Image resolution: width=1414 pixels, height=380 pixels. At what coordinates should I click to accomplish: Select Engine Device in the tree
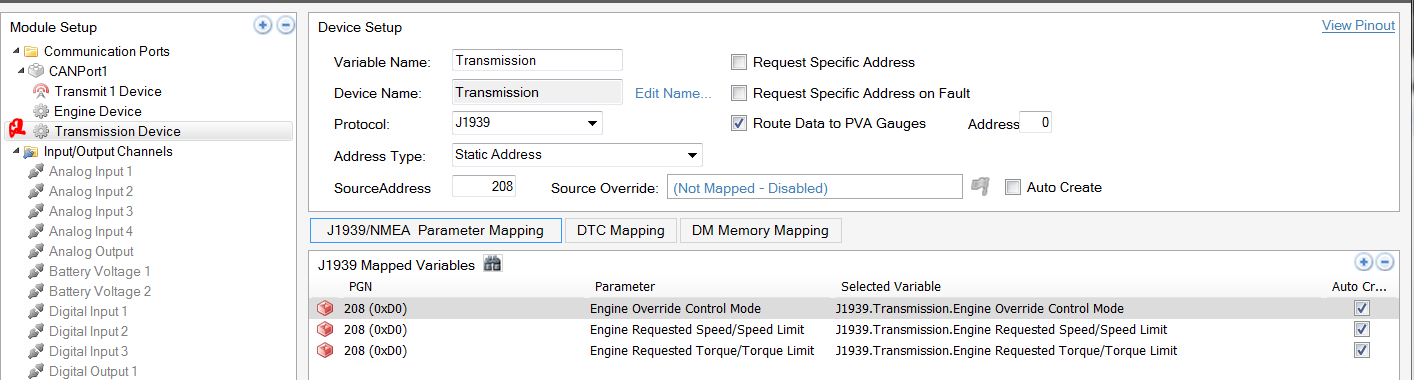coord(98,111)
